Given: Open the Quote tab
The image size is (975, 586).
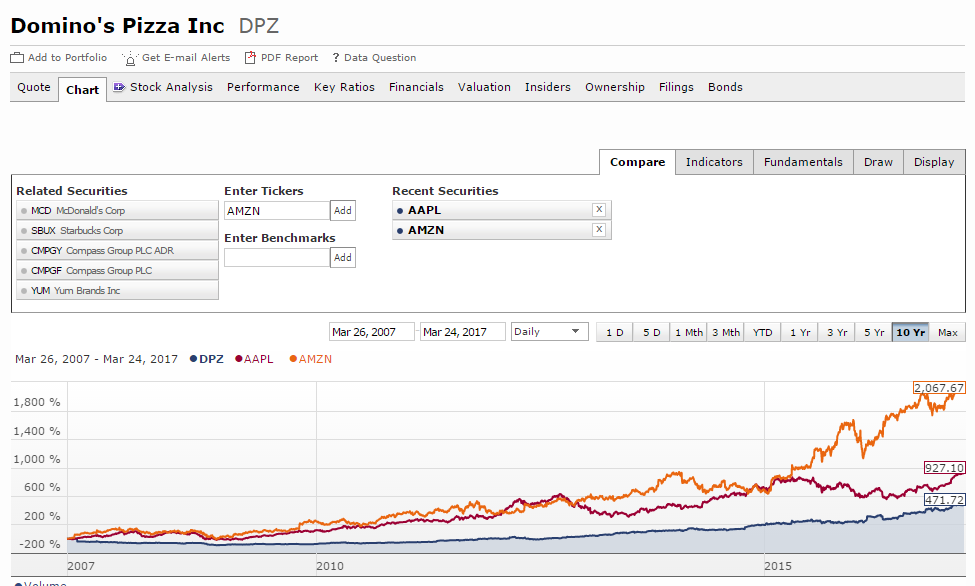Looking at the screenshot, I should [x=34, y=87].
